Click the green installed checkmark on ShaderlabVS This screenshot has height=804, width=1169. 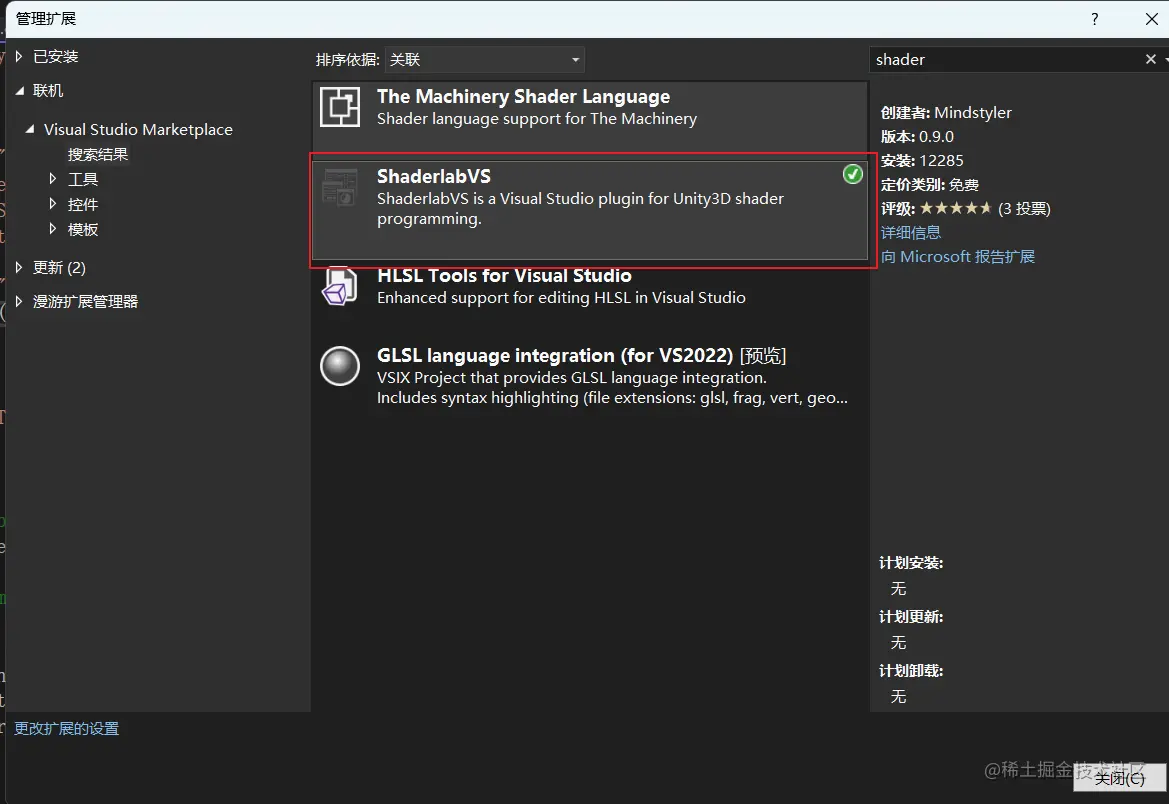[x=853, y=175]
